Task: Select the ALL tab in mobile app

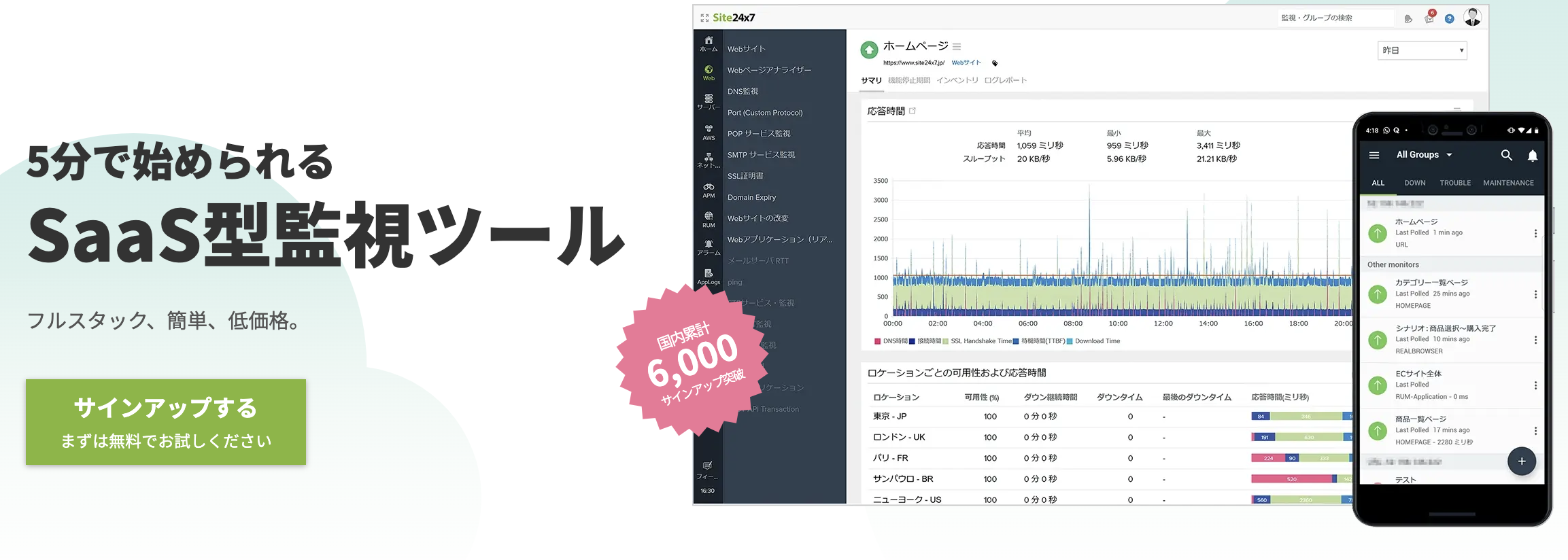Action: click(1378, 183)
